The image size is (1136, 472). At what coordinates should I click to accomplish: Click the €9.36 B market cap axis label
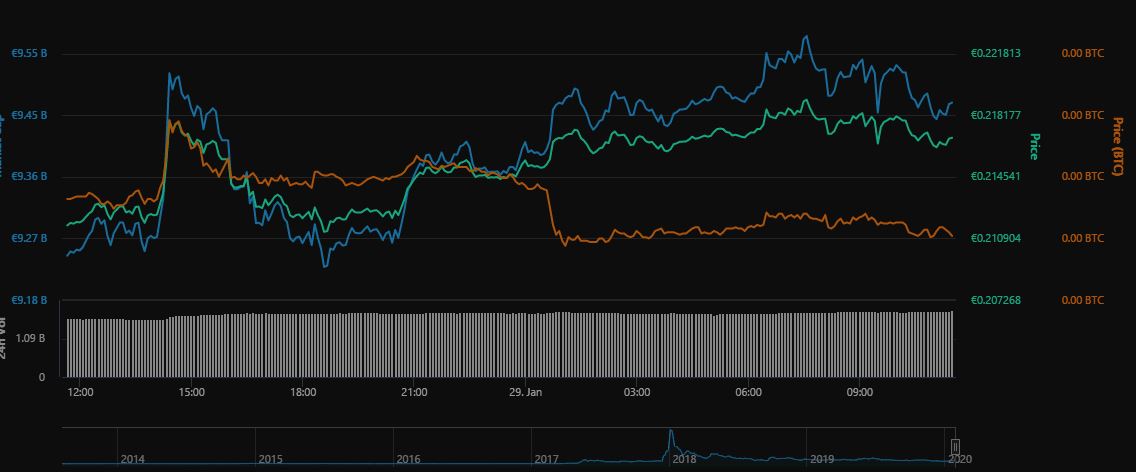(x=29, y=176)
